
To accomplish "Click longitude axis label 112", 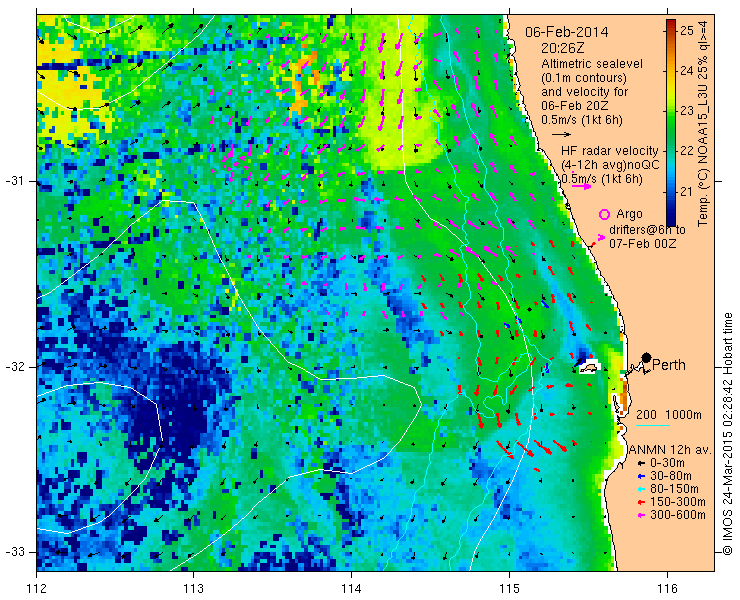I will click(x=37, y=589).
